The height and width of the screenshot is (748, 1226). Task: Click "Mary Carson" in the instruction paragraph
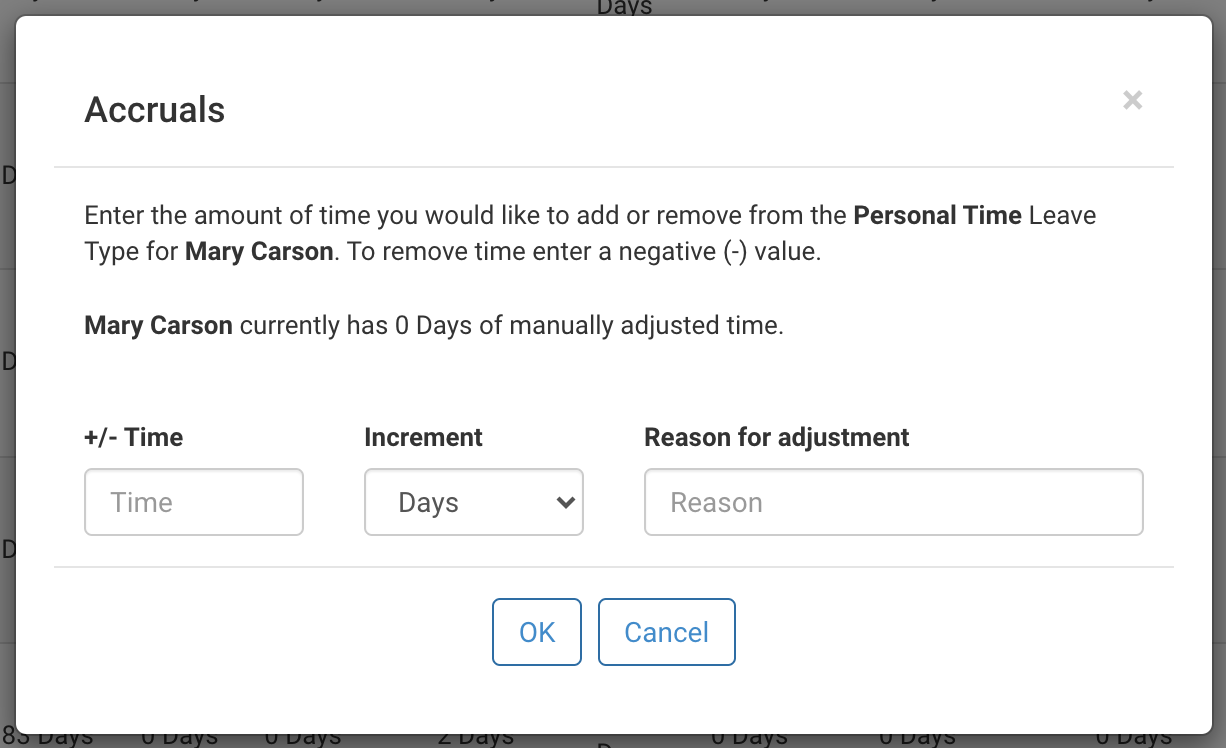pos(259,251)
